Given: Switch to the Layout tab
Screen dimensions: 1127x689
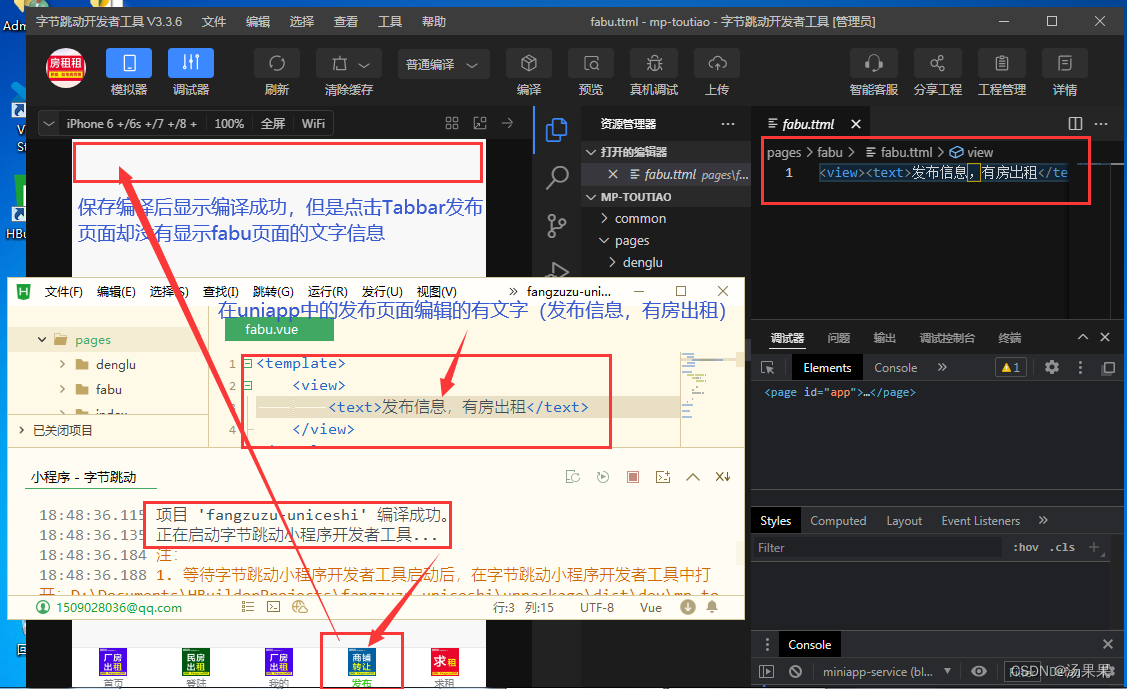Looking at the screenshot, I should [904, 521].
